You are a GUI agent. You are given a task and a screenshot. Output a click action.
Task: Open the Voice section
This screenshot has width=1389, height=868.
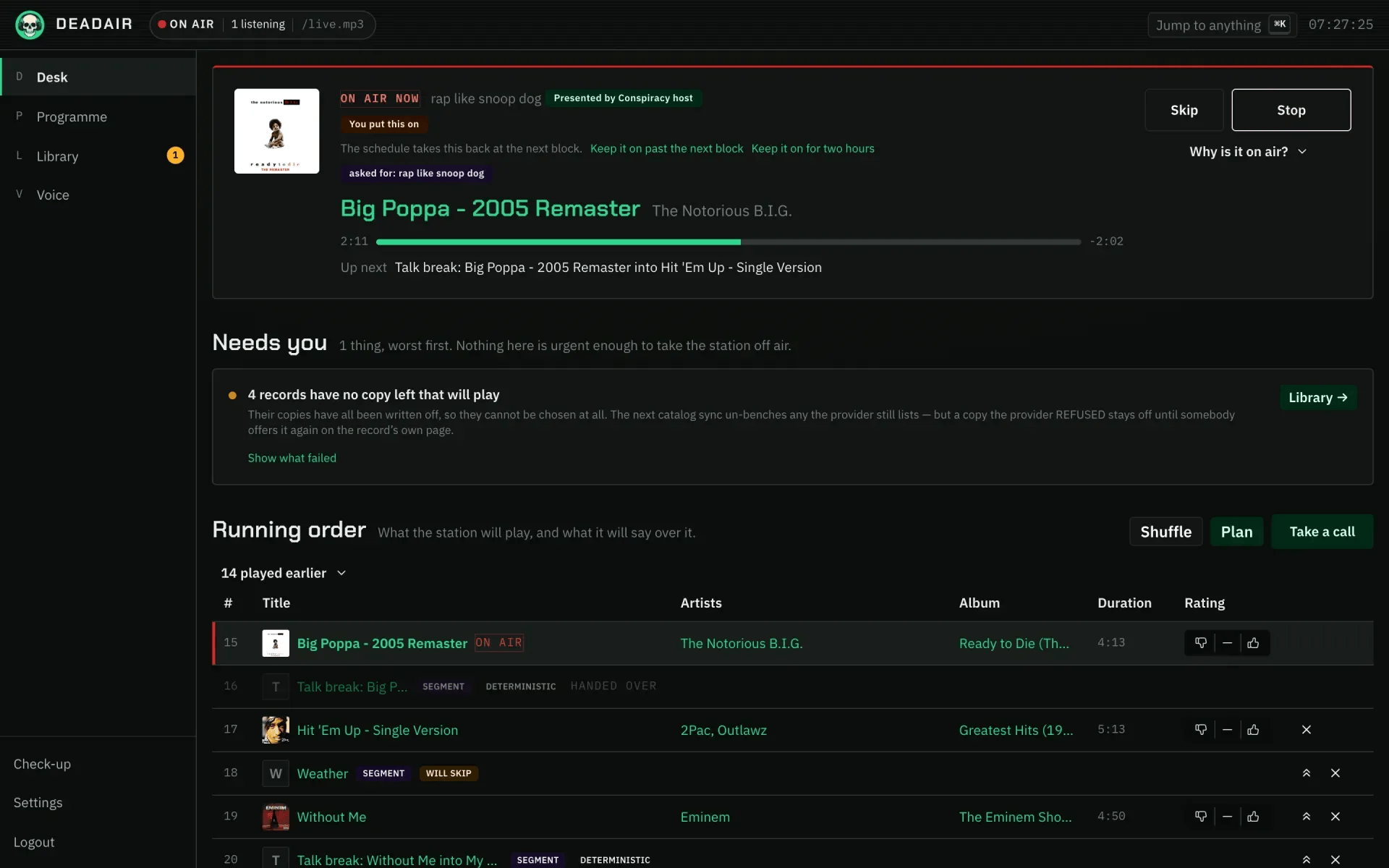click(x=98, y=195)
